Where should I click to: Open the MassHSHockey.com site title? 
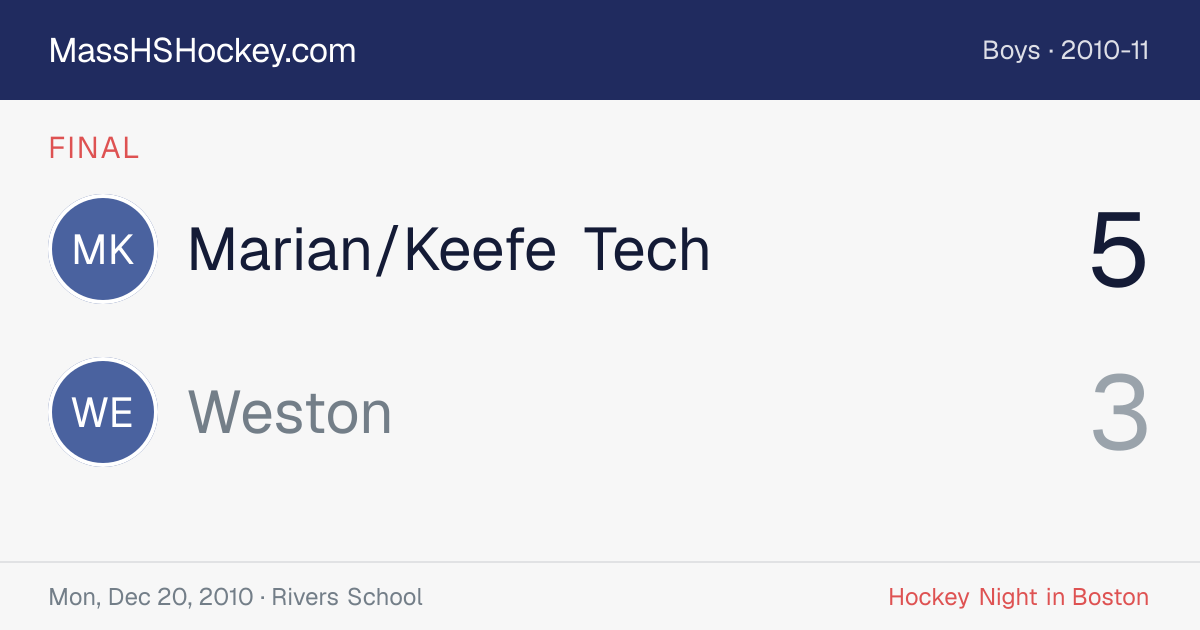(x=202, y=51)
